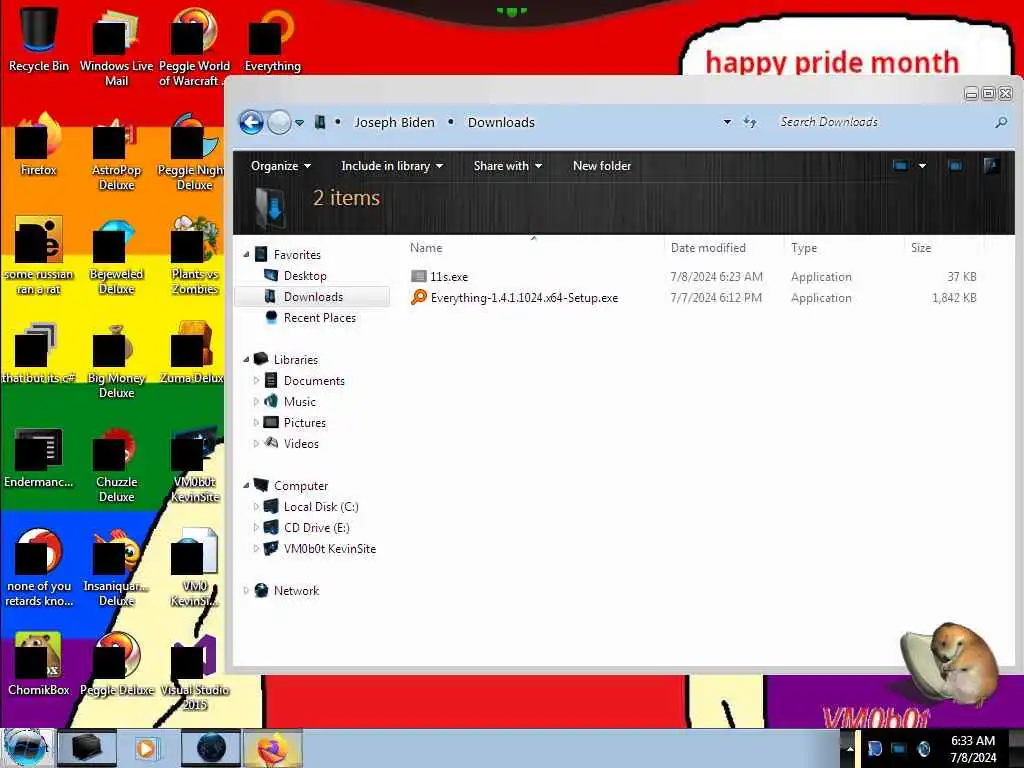The width and height of the screenshot is (1024, 768).
Task: Sort by Name column header
Action: (x=426, y=248)
